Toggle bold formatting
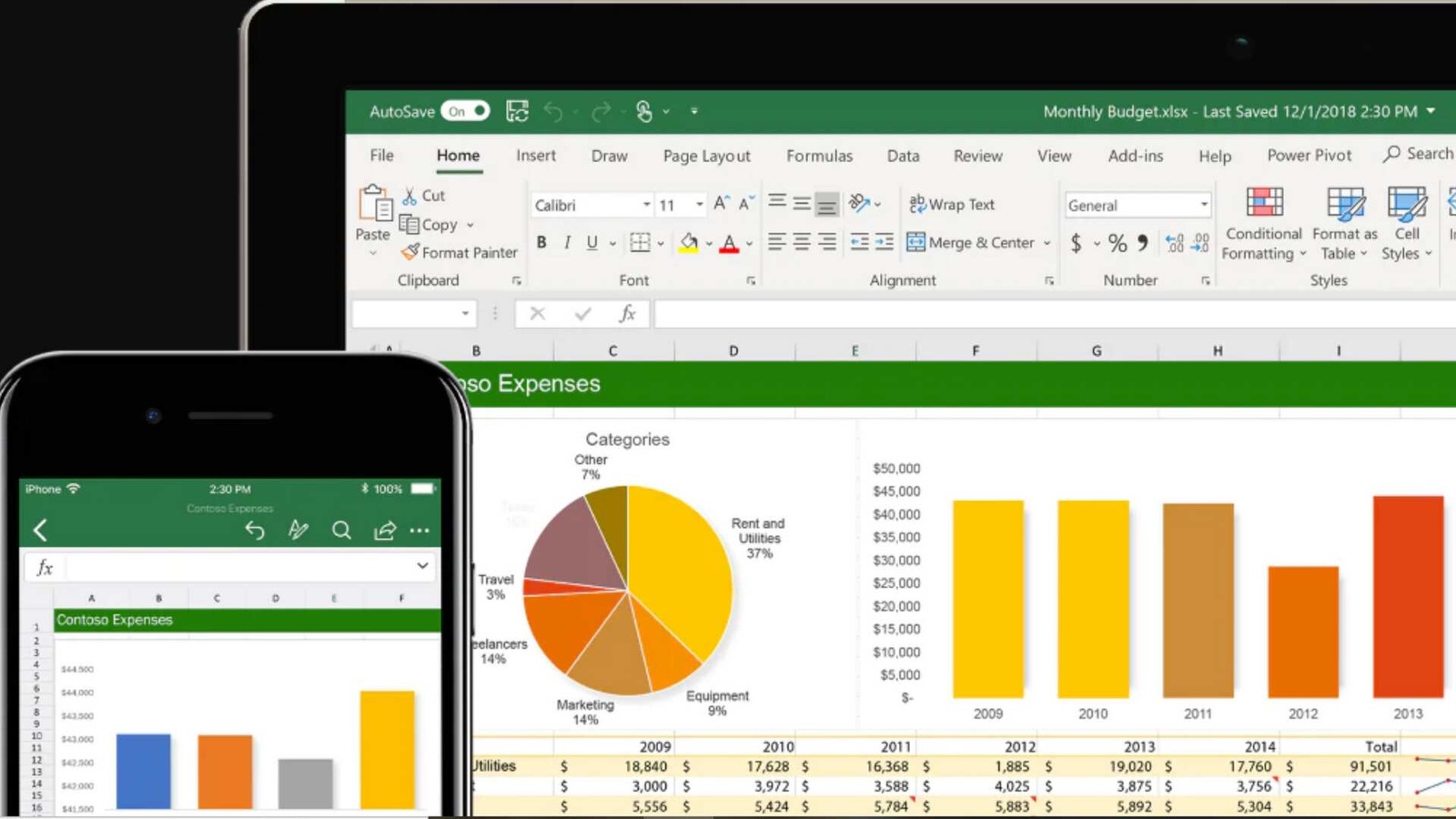The width and height of the screenshot is (1456, 819). (x=541, y=242)
